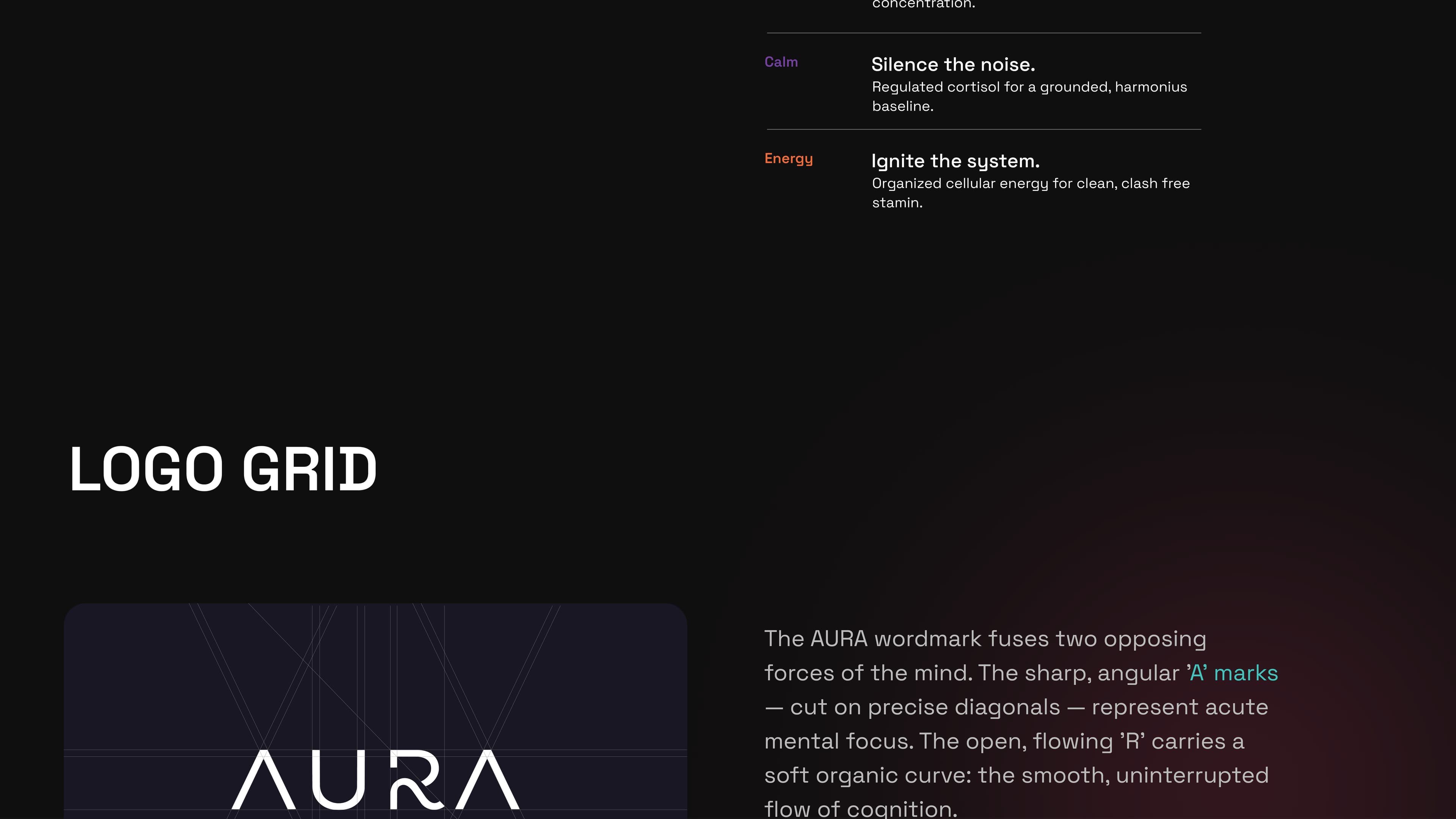Image resolution: width=1456 pixels, height=819 pixels.
Task: Select the heading 'Ignite the system.'
Action: (x=955, y=161)
